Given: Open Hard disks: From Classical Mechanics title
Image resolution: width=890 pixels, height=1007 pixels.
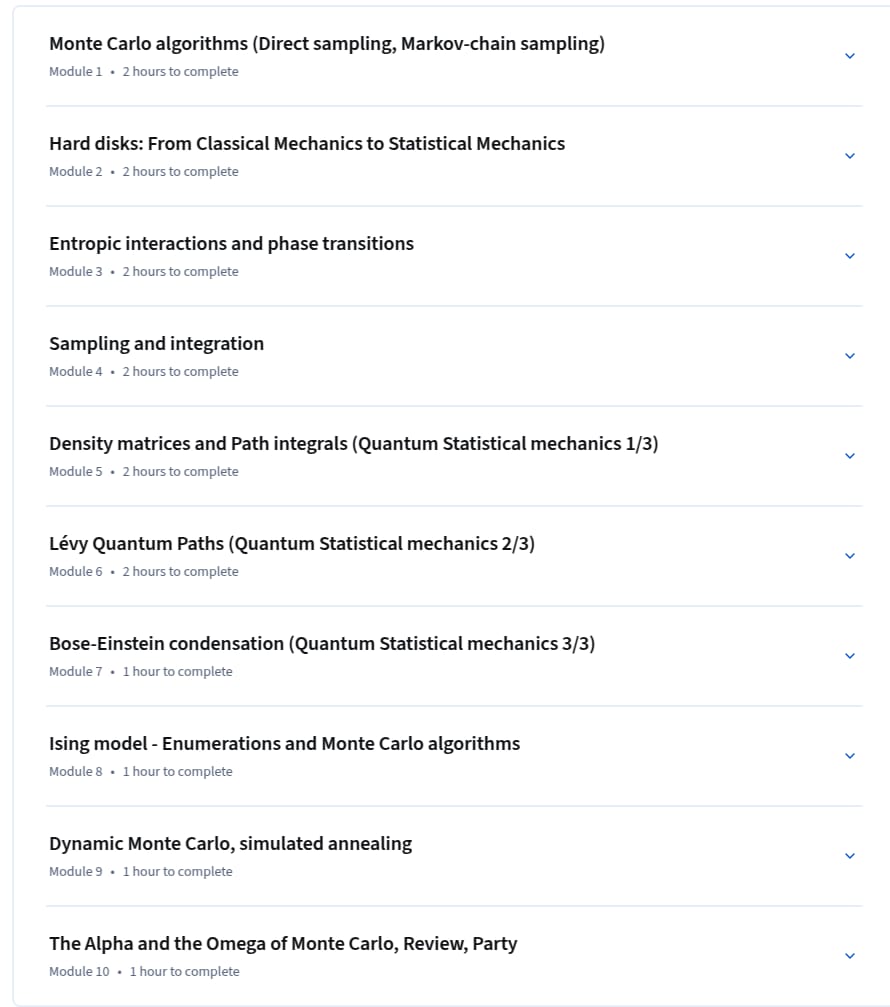Looking at the screenshot, I should (x=307, y=143).
